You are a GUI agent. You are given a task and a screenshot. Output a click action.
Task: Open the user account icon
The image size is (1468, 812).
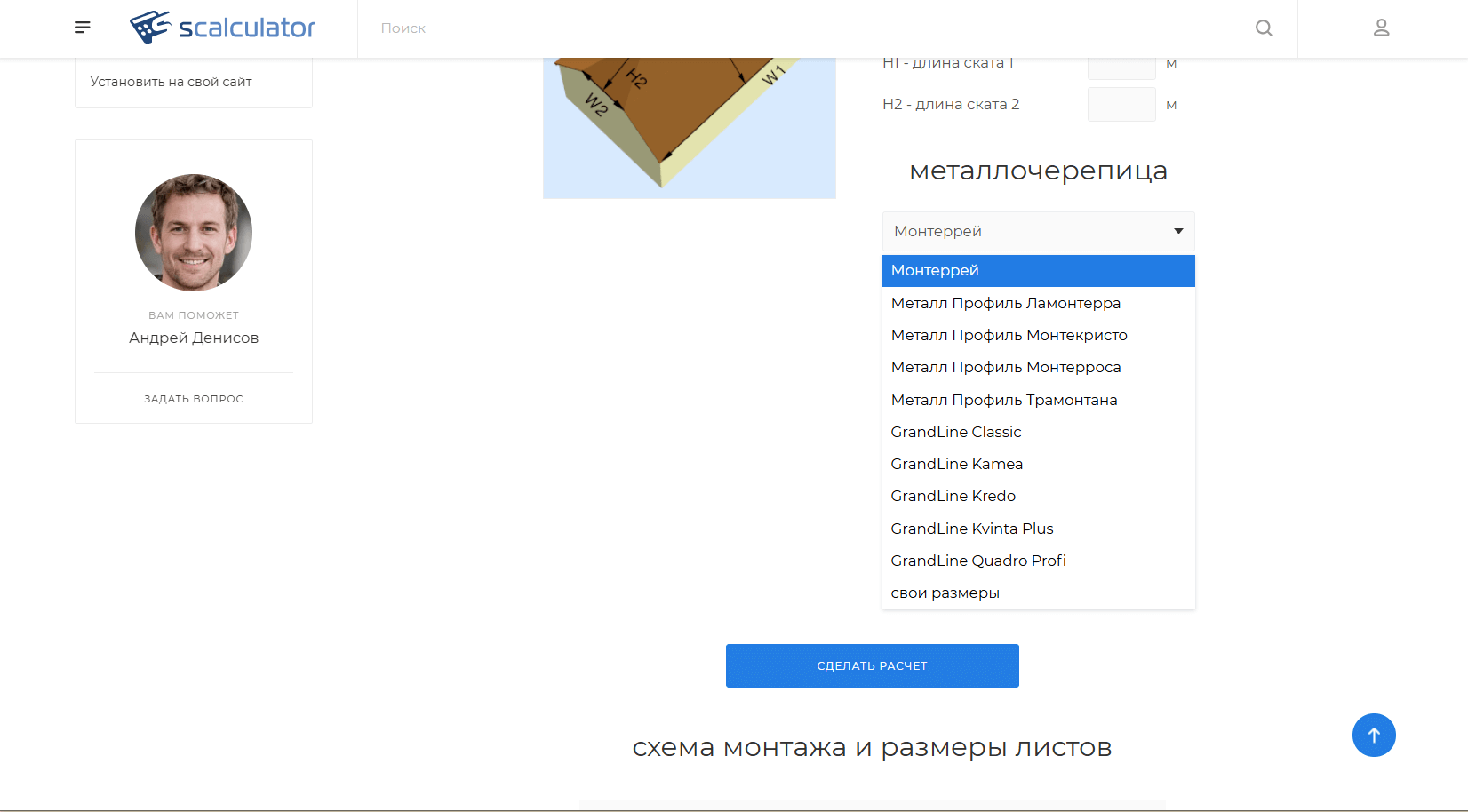tap(1381, 28)
